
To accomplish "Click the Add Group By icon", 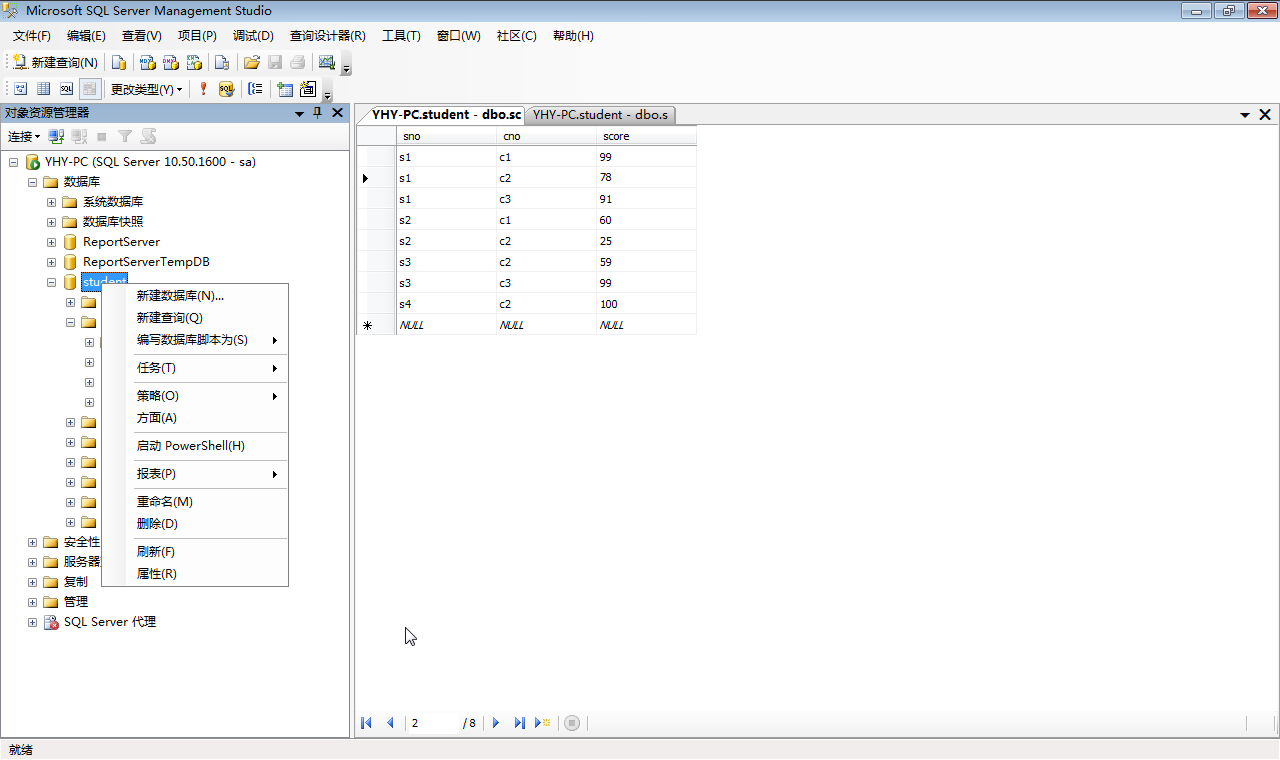I will tap(255, 89).
